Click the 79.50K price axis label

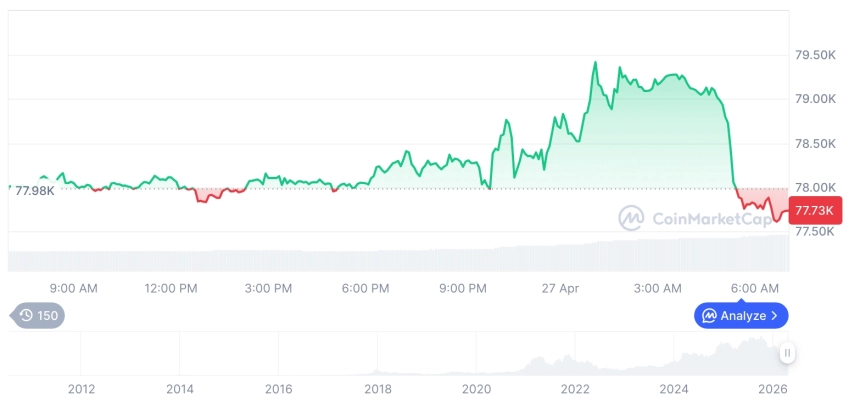tap(815, 55)
